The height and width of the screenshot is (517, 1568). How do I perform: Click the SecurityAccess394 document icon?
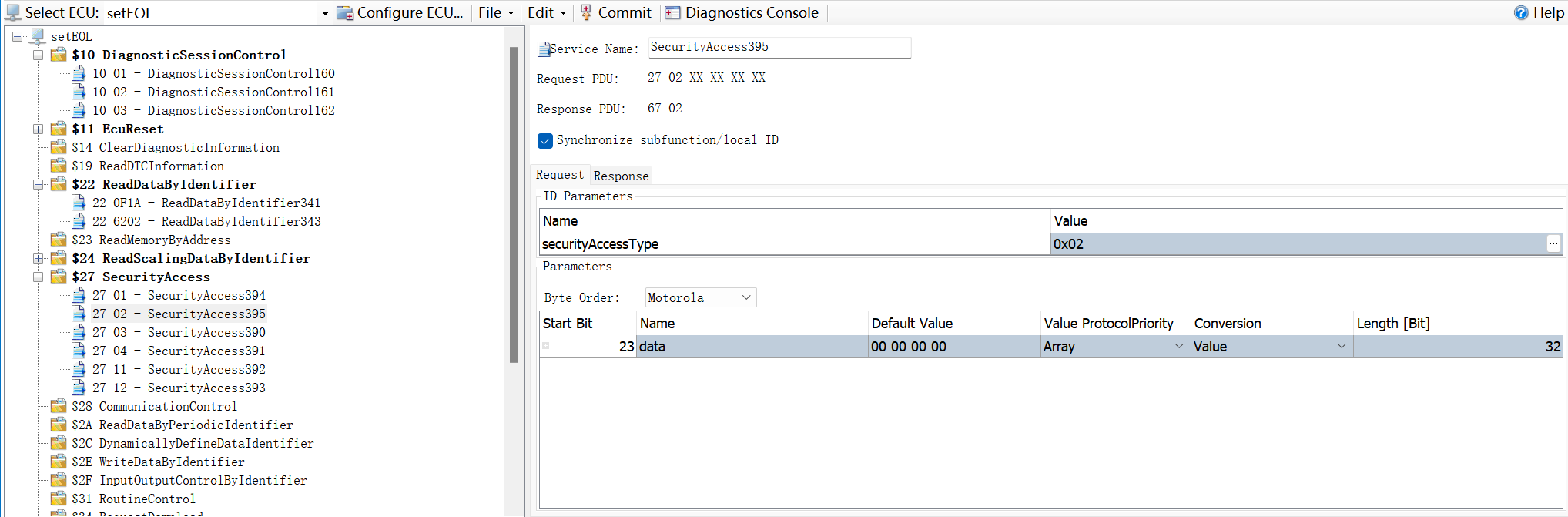coord(79,295)
